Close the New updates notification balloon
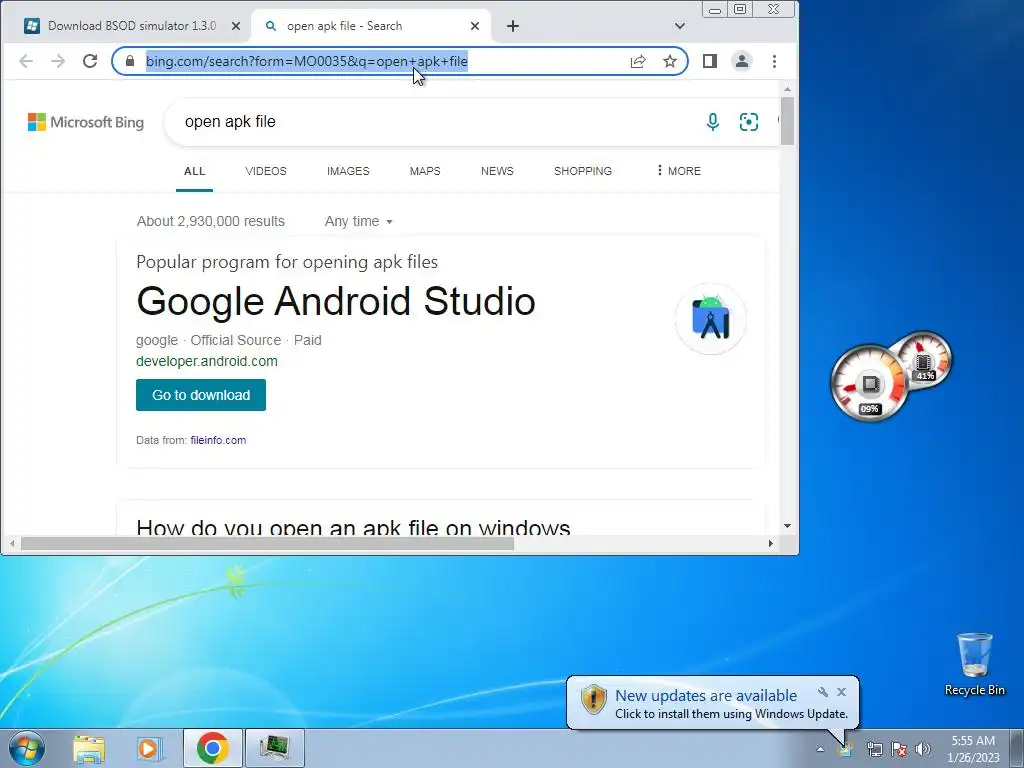 click(841, 692)
